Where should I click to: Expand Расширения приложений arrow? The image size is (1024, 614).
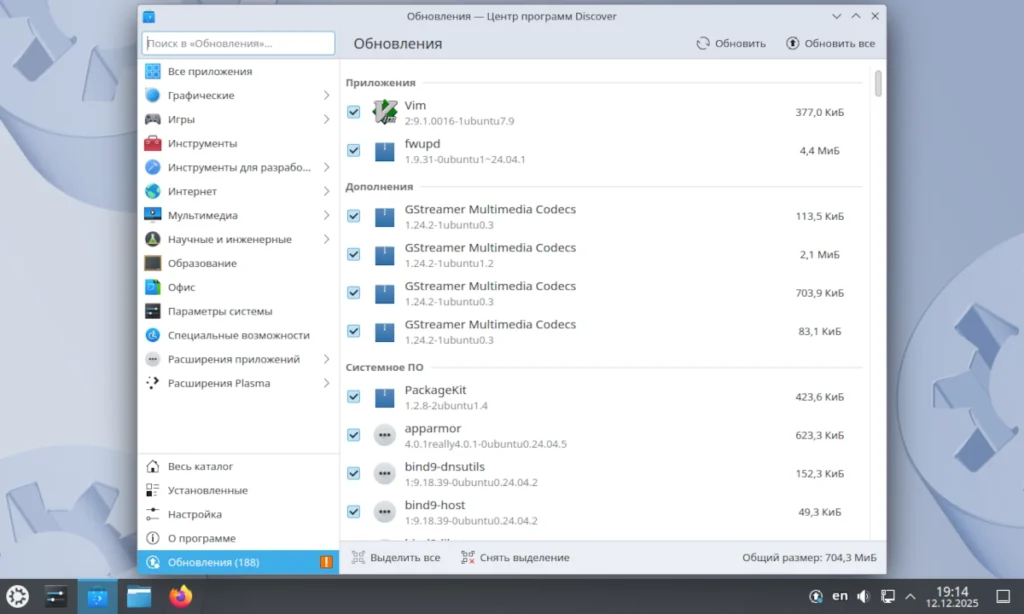pos(327,359)
